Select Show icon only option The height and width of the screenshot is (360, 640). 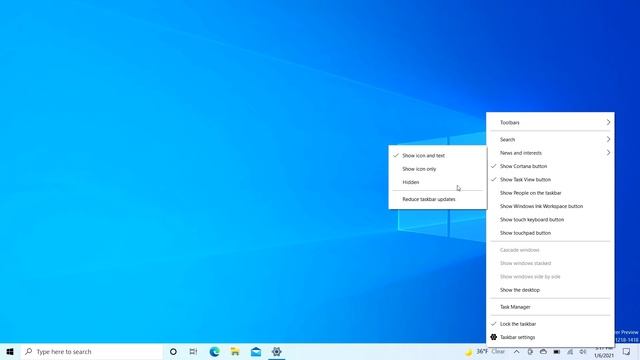tap(438, 169)
